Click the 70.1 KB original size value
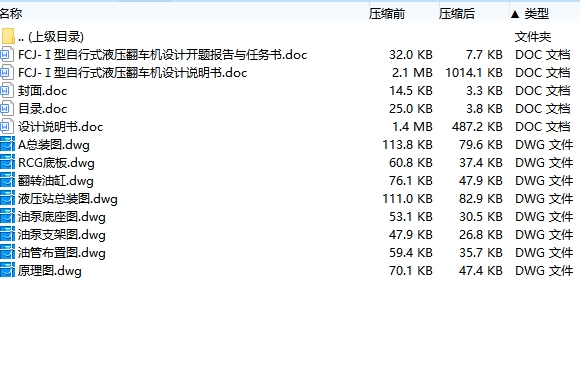 pos(411,271)
